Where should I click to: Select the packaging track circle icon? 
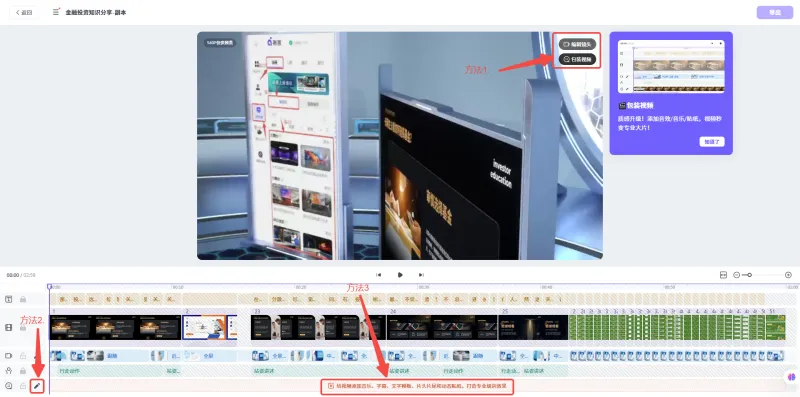(8, 386)
